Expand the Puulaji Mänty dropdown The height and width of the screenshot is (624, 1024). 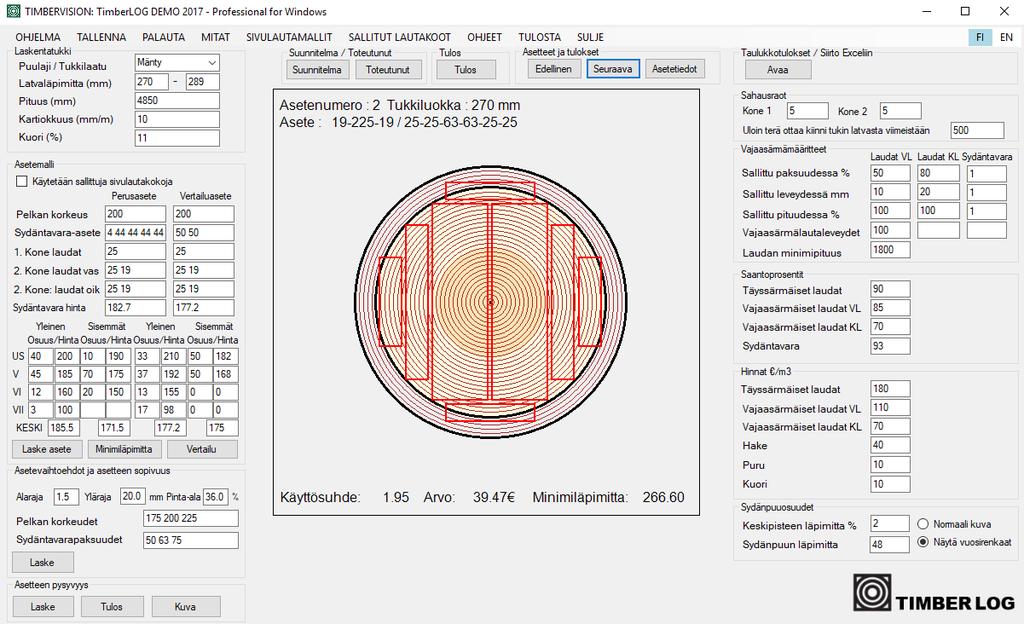click(212, 63)
